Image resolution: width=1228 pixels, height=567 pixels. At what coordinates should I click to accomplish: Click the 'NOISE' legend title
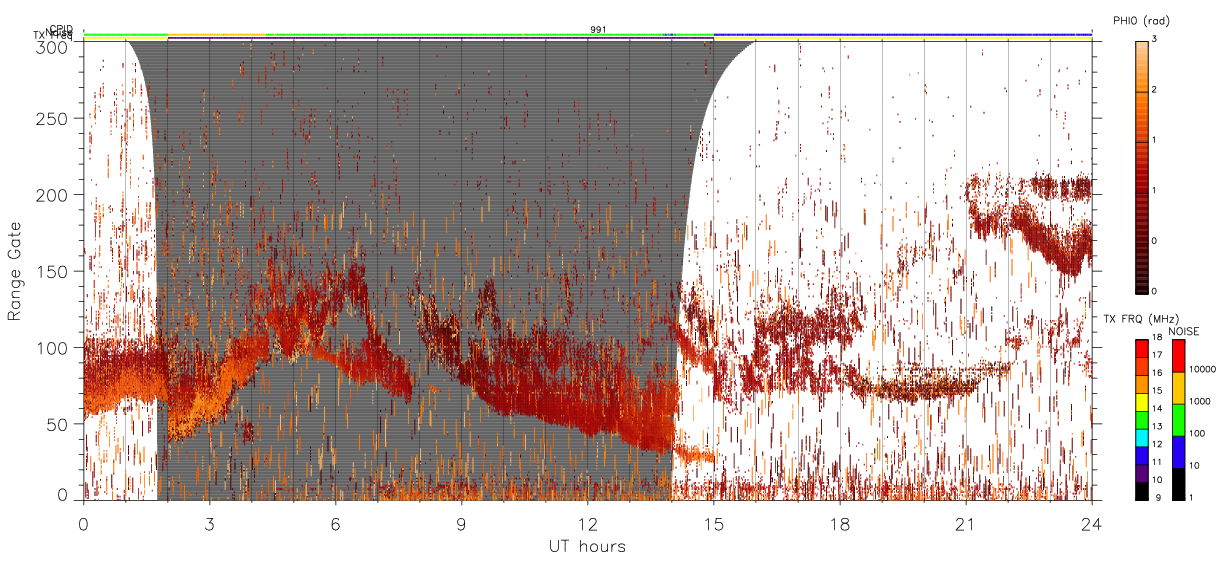(x=1184, y=331)
